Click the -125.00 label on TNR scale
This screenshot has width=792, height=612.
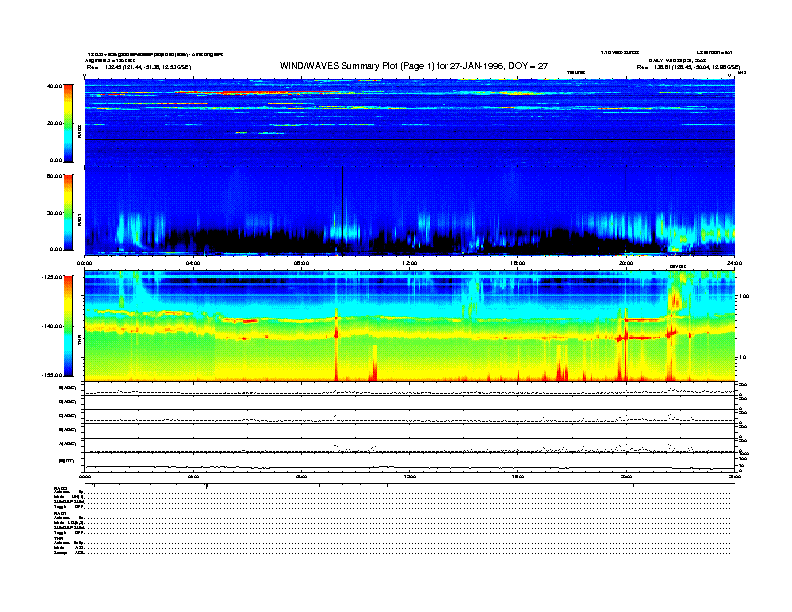click(x=52, y=277)
